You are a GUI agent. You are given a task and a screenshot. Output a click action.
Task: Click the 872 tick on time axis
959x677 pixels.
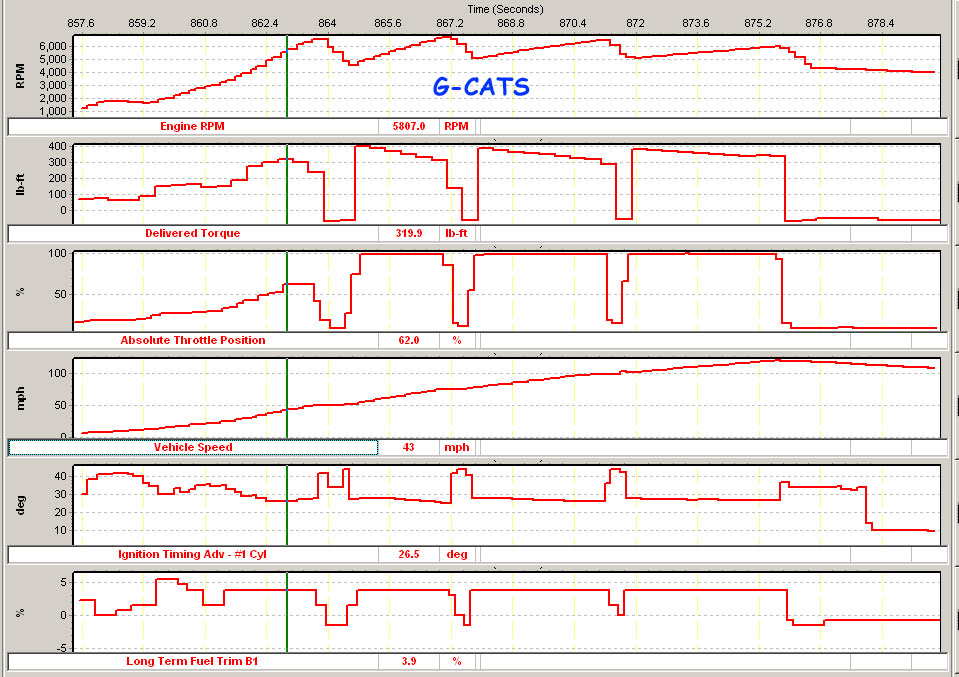click(x=635, y=22)
